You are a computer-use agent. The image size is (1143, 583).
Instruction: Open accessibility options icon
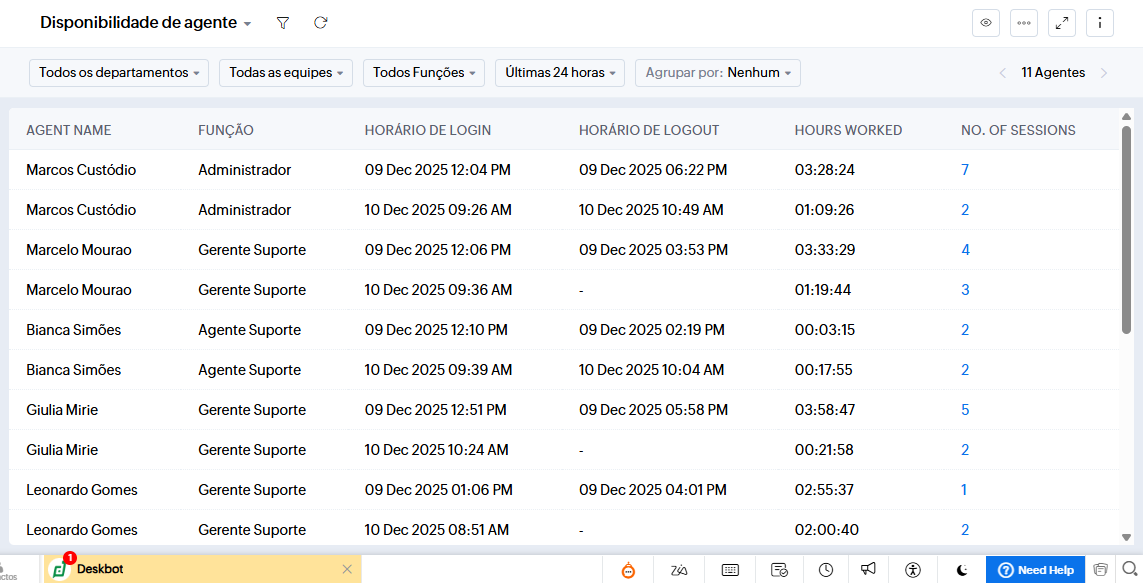coord(912,570)
